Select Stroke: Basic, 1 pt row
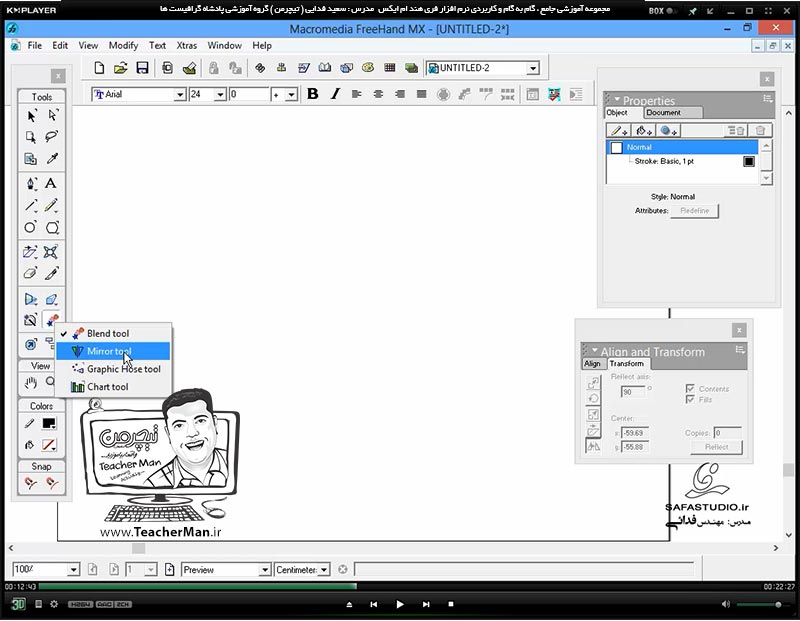The width and height of the screenshot is (800, 621). click(682, 161)
